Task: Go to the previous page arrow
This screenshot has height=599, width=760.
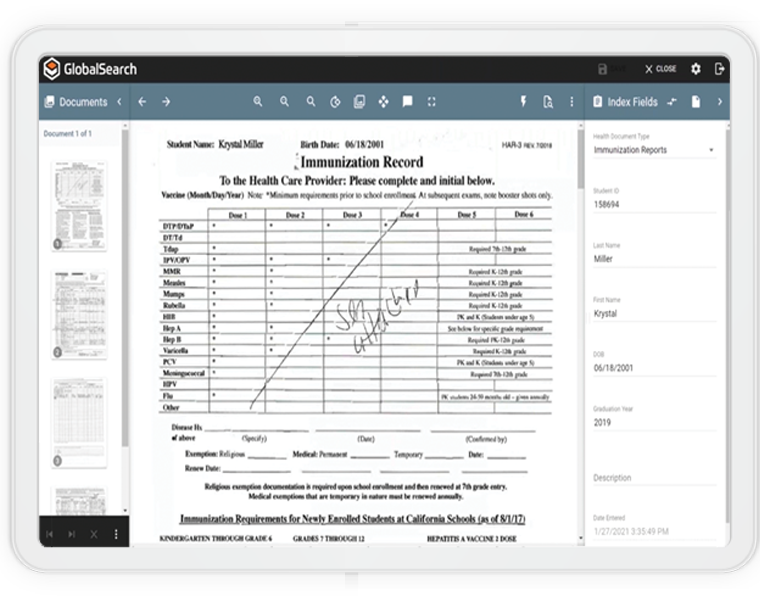Action: pyautogui.click(x=142, y=102)
